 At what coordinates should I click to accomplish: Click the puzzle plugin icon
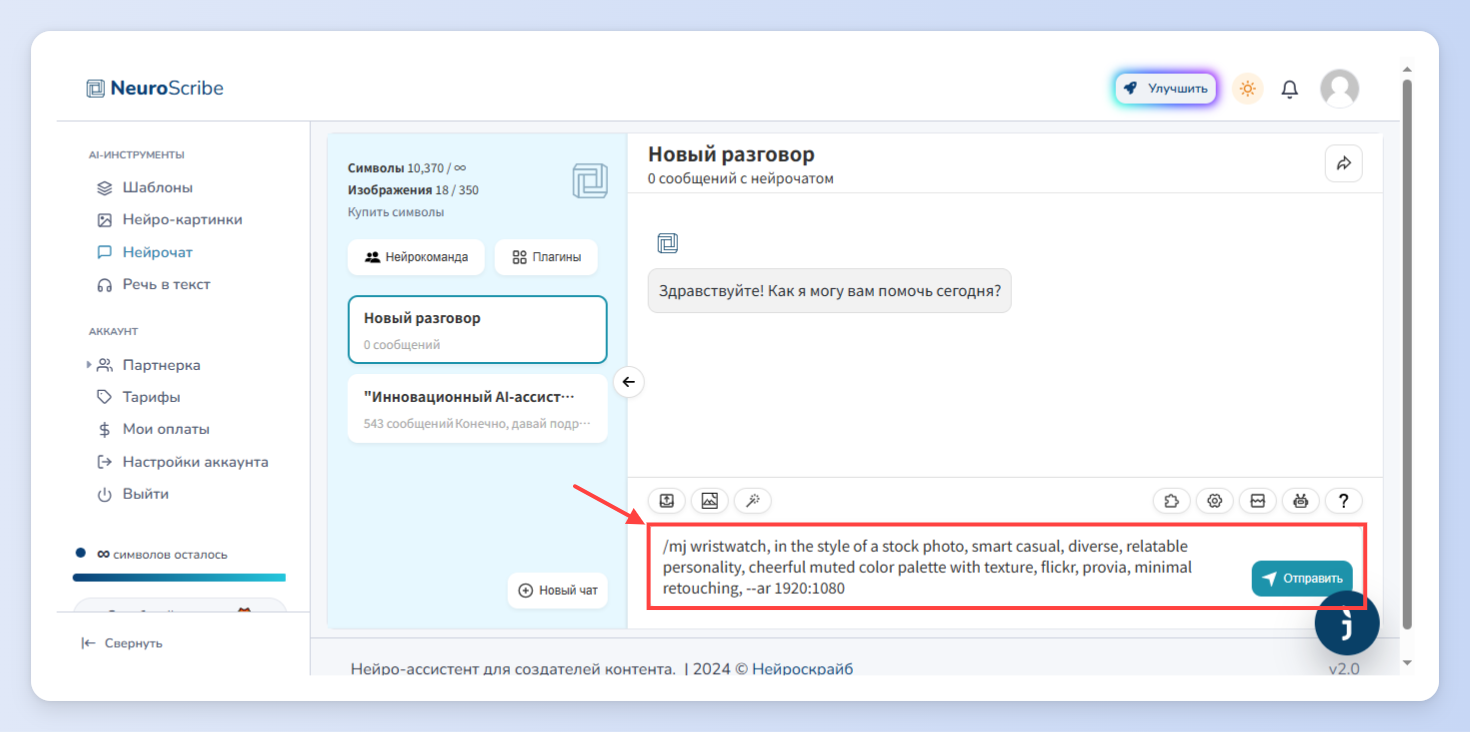1172,501
